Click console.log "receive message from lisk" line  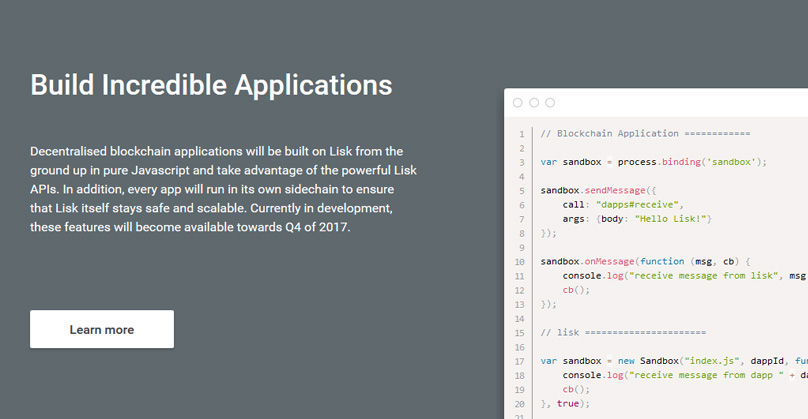pyautogui.click(x=685, y=276)
